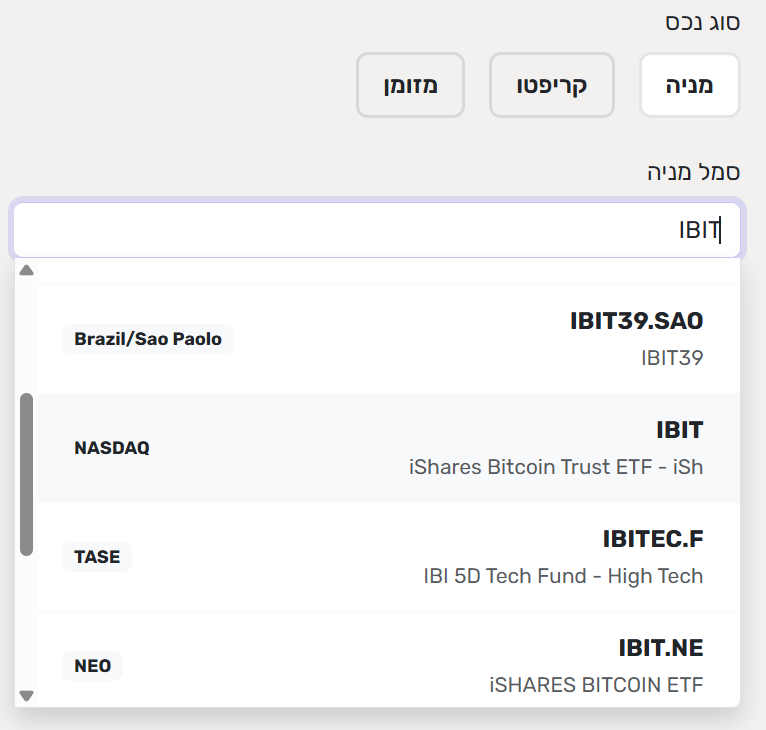Screen dimensions: 766x730
Task: Select the מזומן asset type button
Action: [x=410, y=85]
